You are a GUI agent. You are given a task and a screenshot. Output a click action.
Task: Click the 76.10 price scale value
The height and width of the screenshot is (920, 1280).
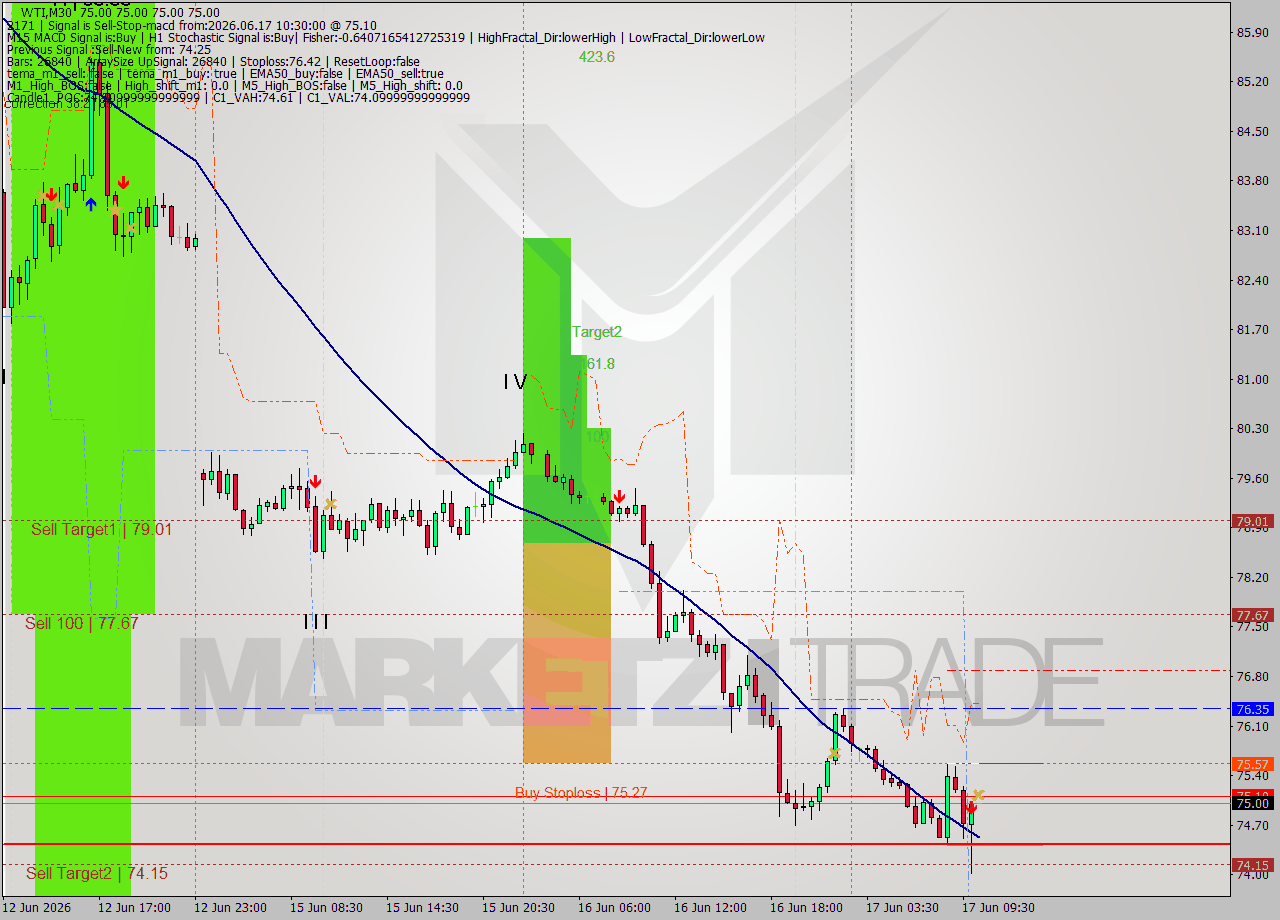click(x=1253, y=726)
